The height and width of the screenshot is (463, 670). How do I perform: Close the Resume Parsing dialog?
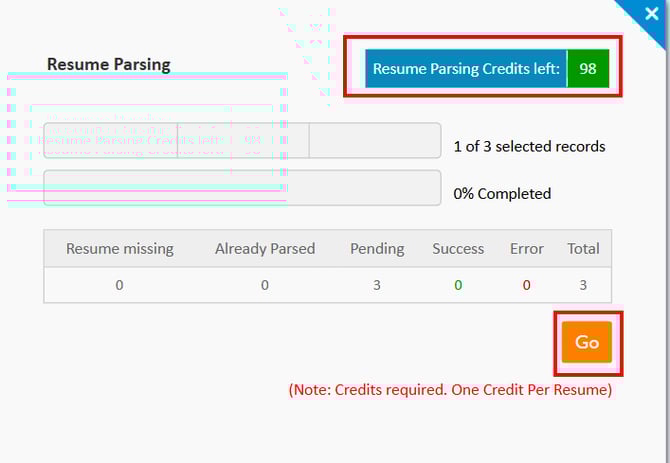652,14
